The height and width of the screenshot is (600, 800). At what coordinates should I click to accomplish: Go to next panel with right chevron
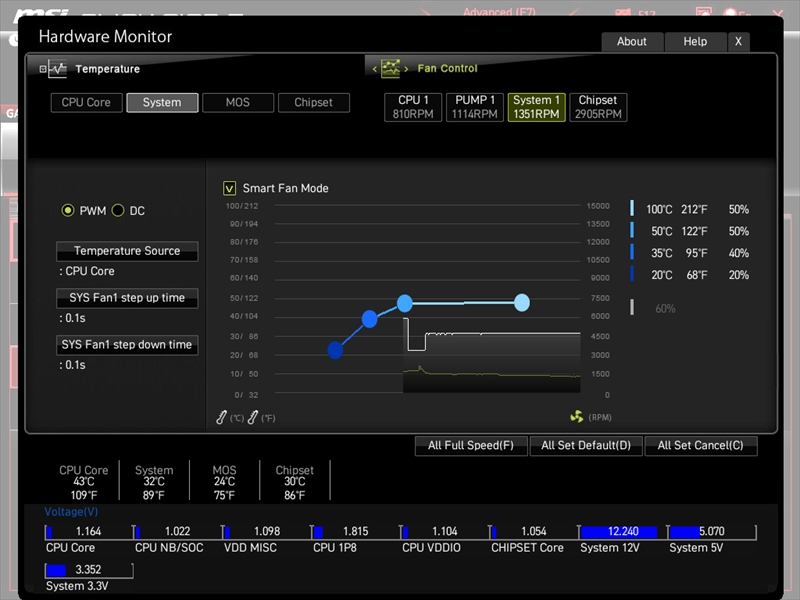tap(406, 69)
